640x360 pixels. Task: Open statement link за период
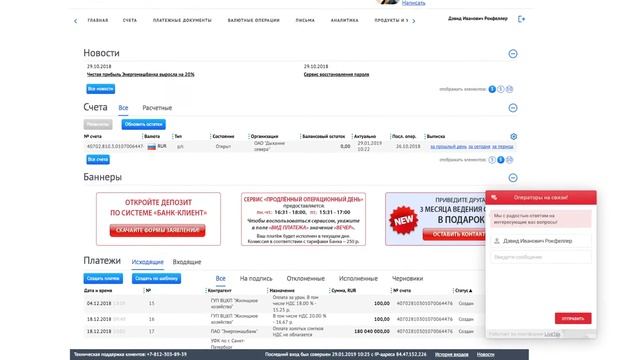coord(502,146)
